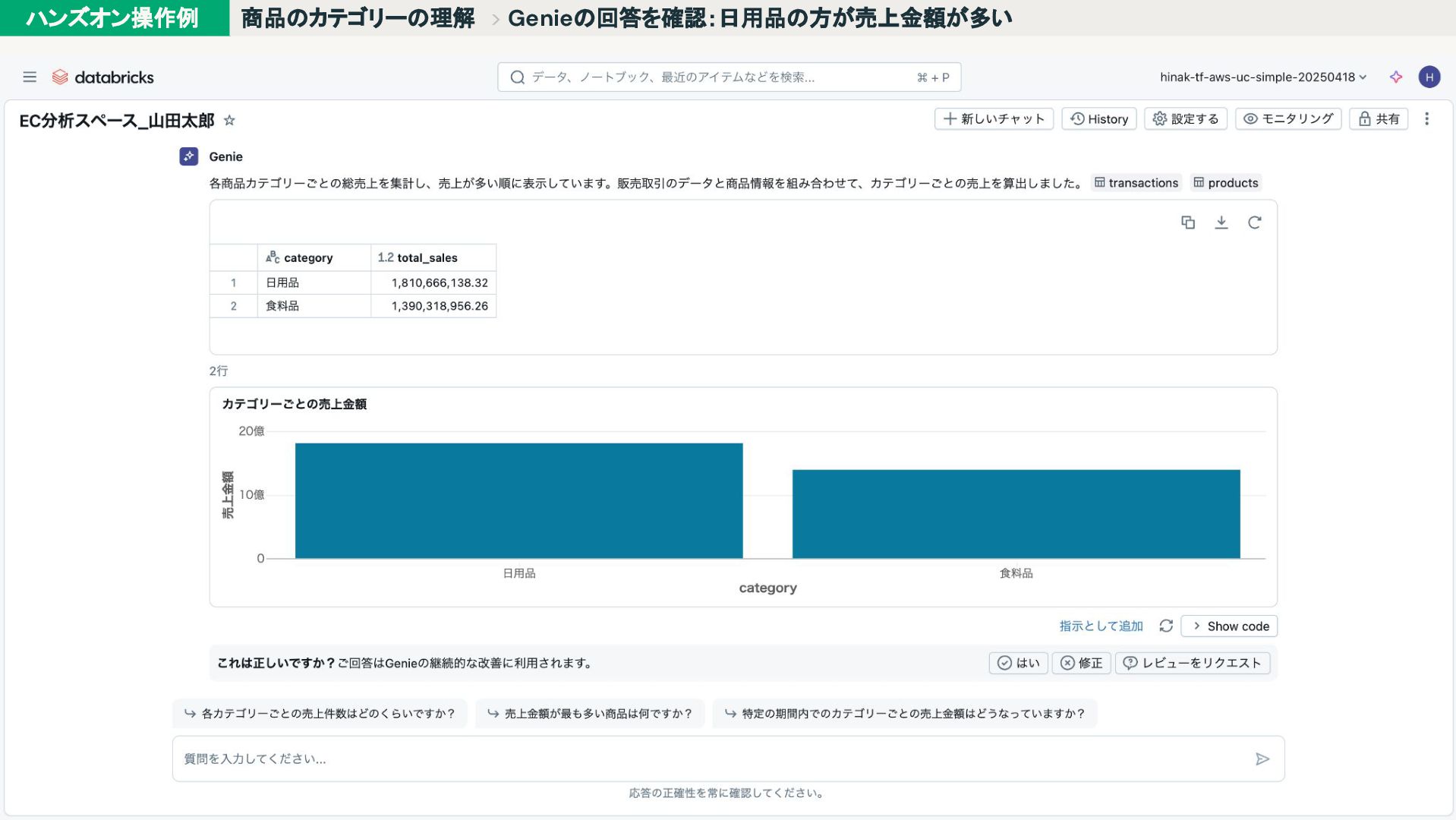The height and width of the screenshot is (820, 1456).
Task: Open the three-dot more options menu
Action: [1426, 119]
